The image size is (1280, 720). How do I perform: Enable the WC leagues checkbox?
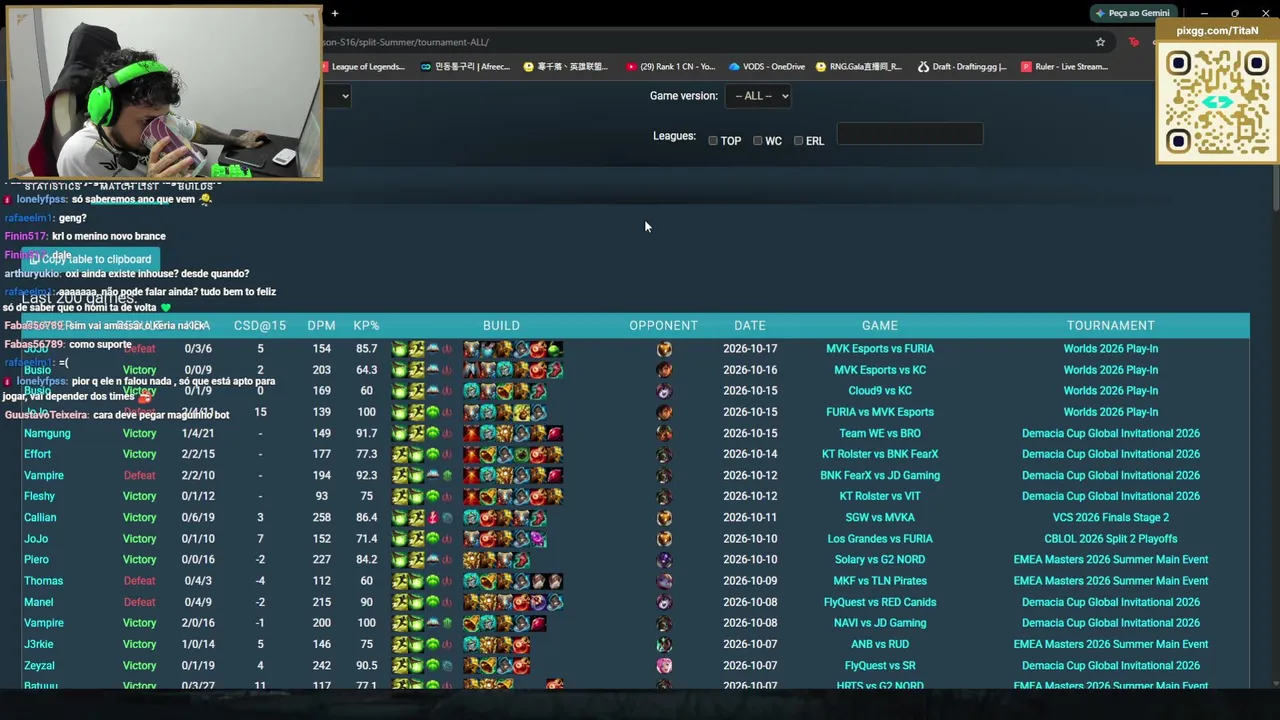pos(757,141)
